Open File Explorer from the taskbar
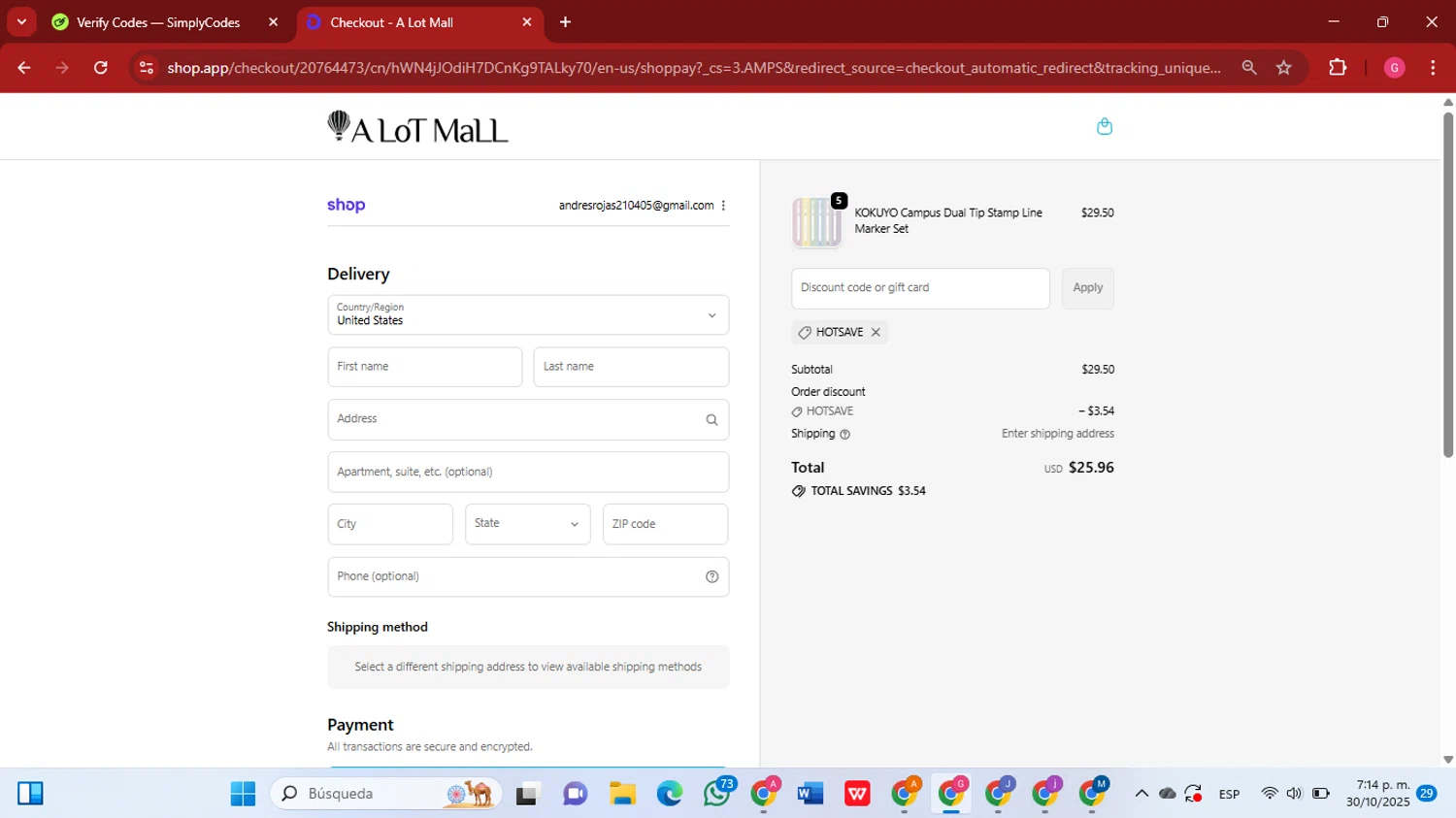 click(x=622, y=794)
